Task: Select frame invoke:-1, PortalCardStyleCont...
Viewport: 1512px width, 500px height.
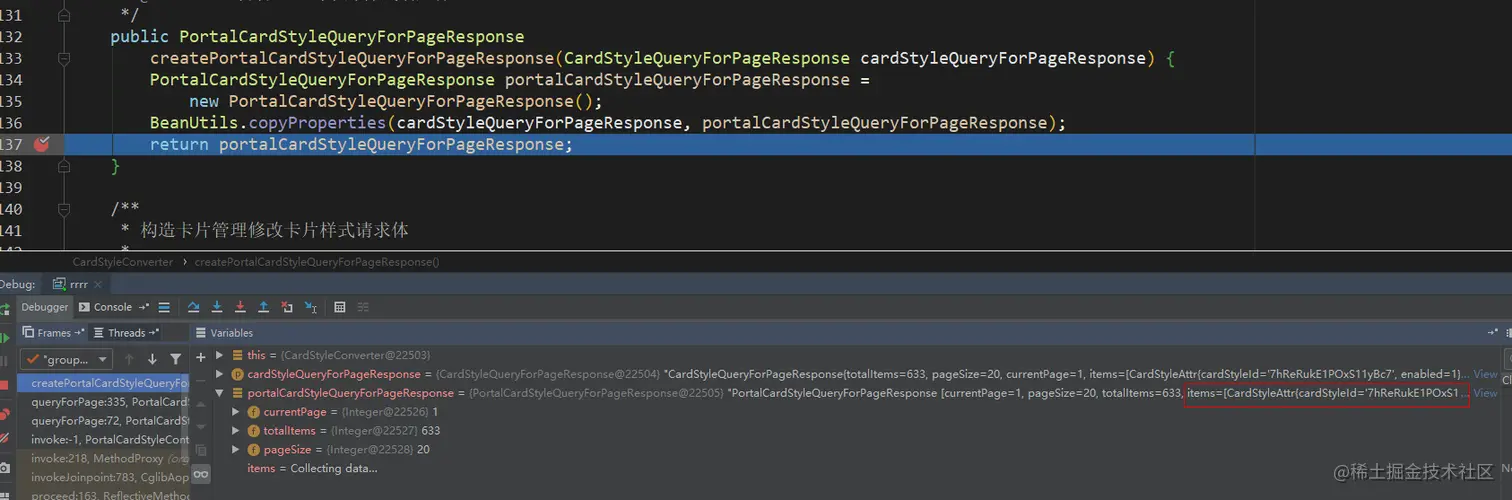Action: [x=104, y=440]
